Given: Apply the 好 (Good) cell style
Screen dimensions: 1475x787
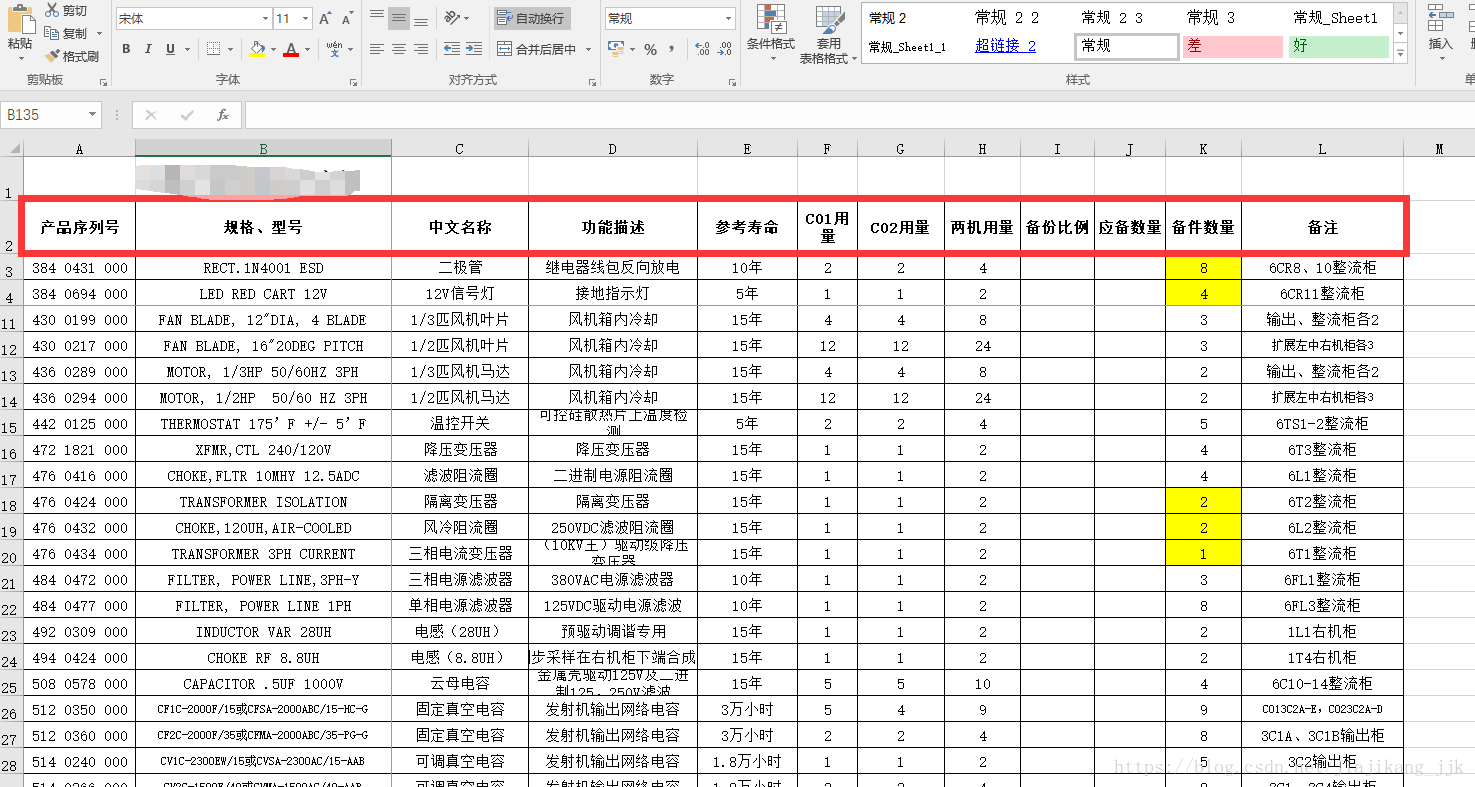Looking at the screenshot, I should tap(1338, 46).
